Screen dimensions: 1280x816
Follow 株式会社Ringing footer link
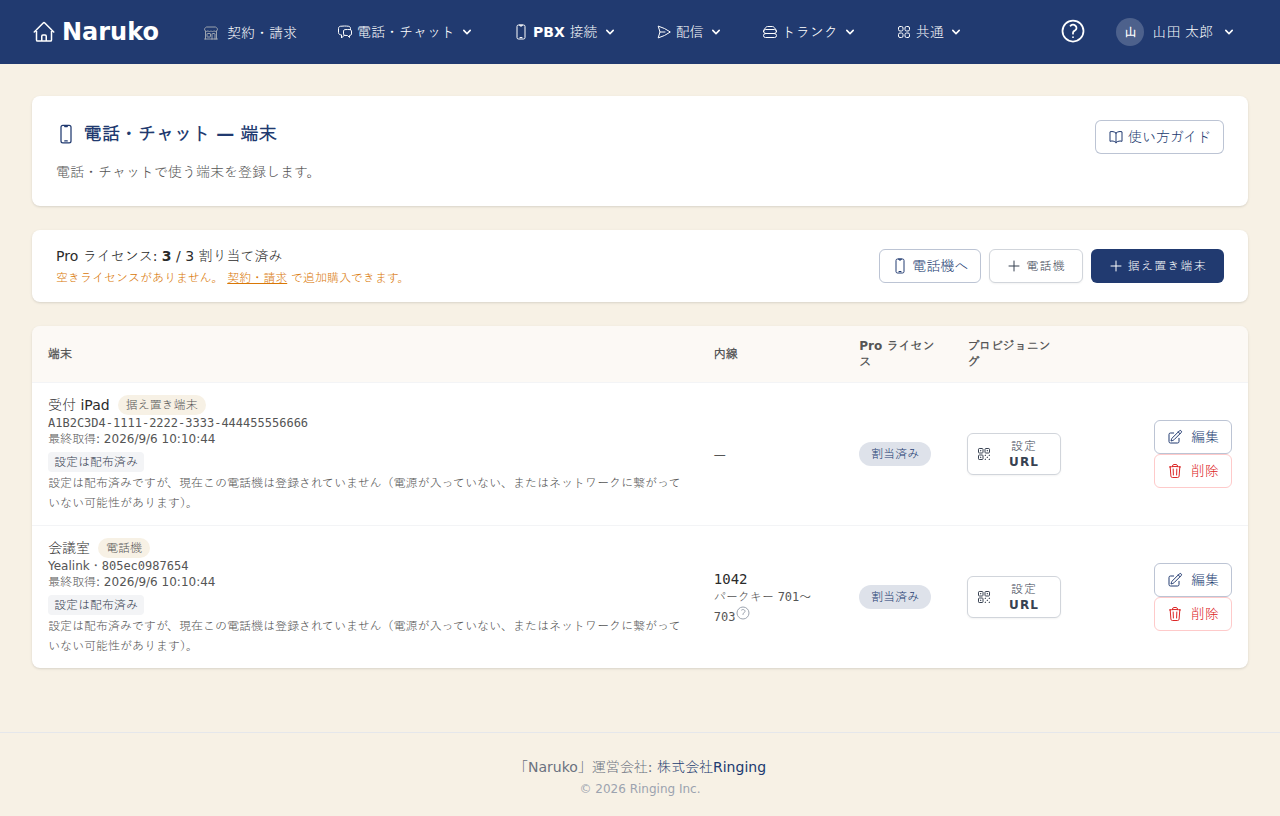click(711, 767)
